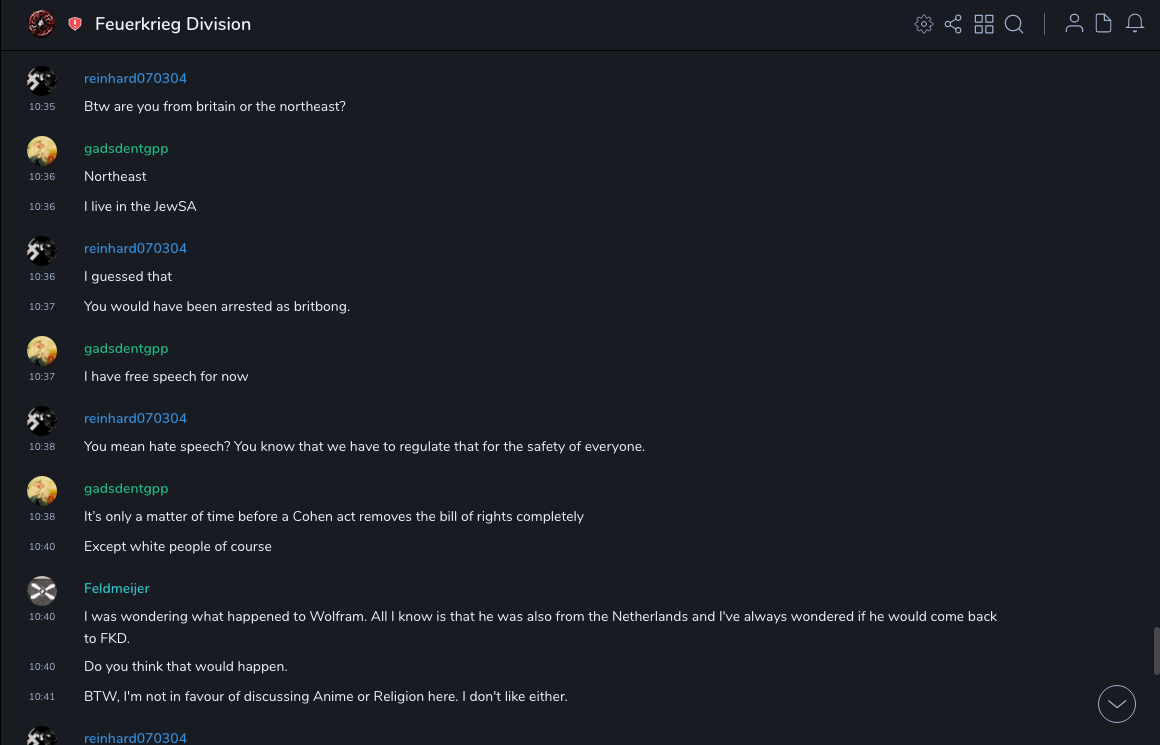Image resolution: width=1160 pixels, height=745 pixels.
Task: Open the settings gear icon
Action: pos(924,24)
